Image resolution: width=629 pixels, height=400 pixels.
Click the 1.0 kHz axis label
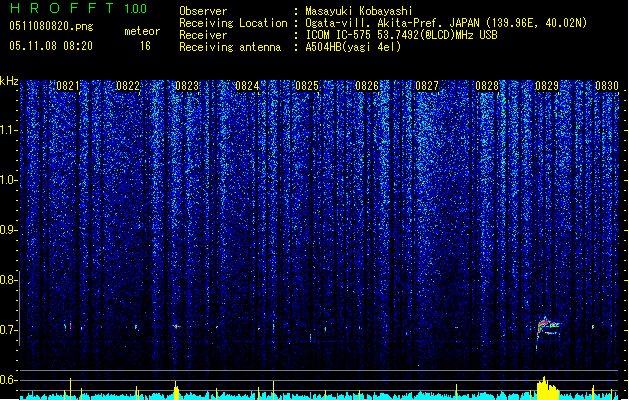8,180
